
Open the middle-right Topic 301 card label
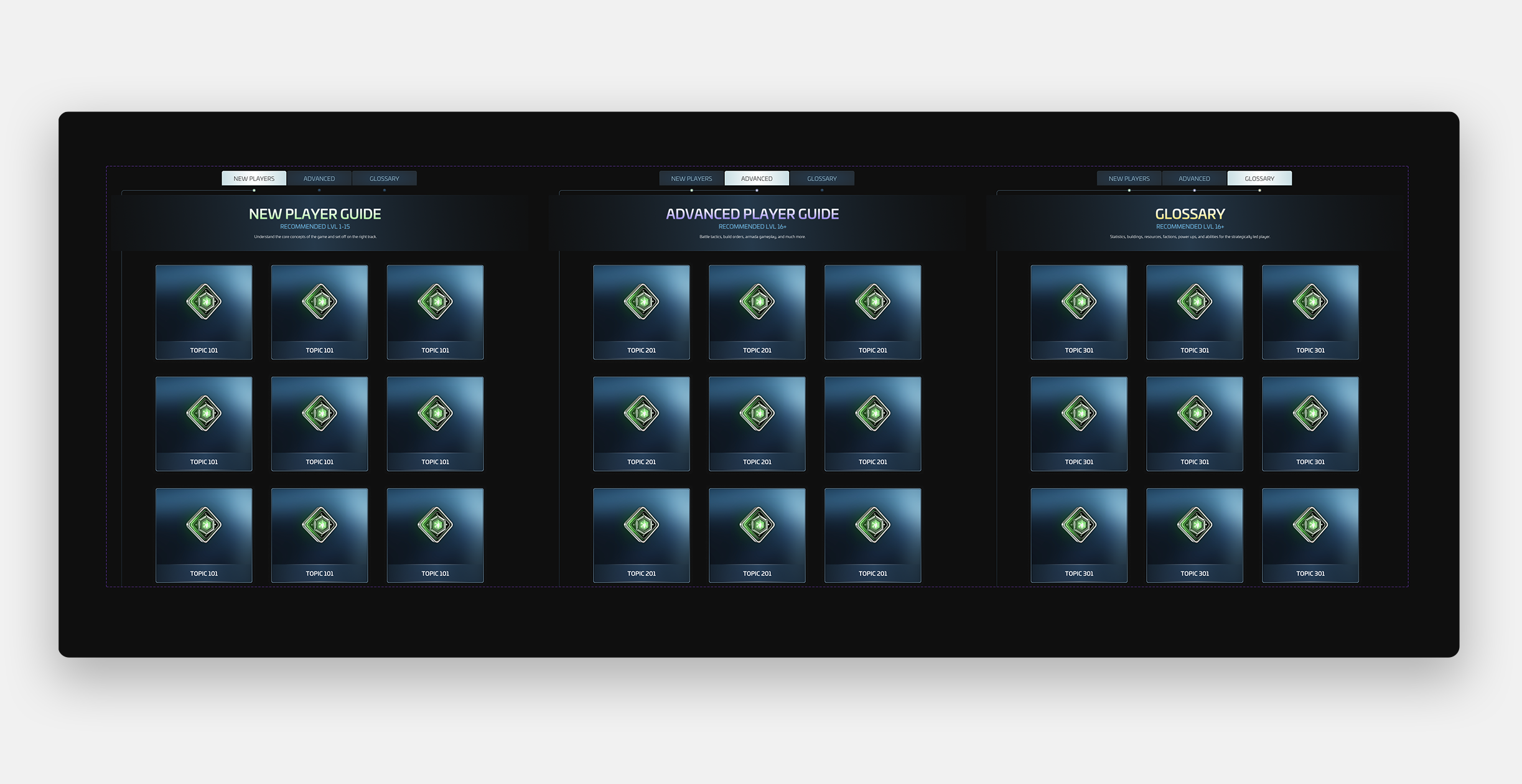[x=1310, y=462]
